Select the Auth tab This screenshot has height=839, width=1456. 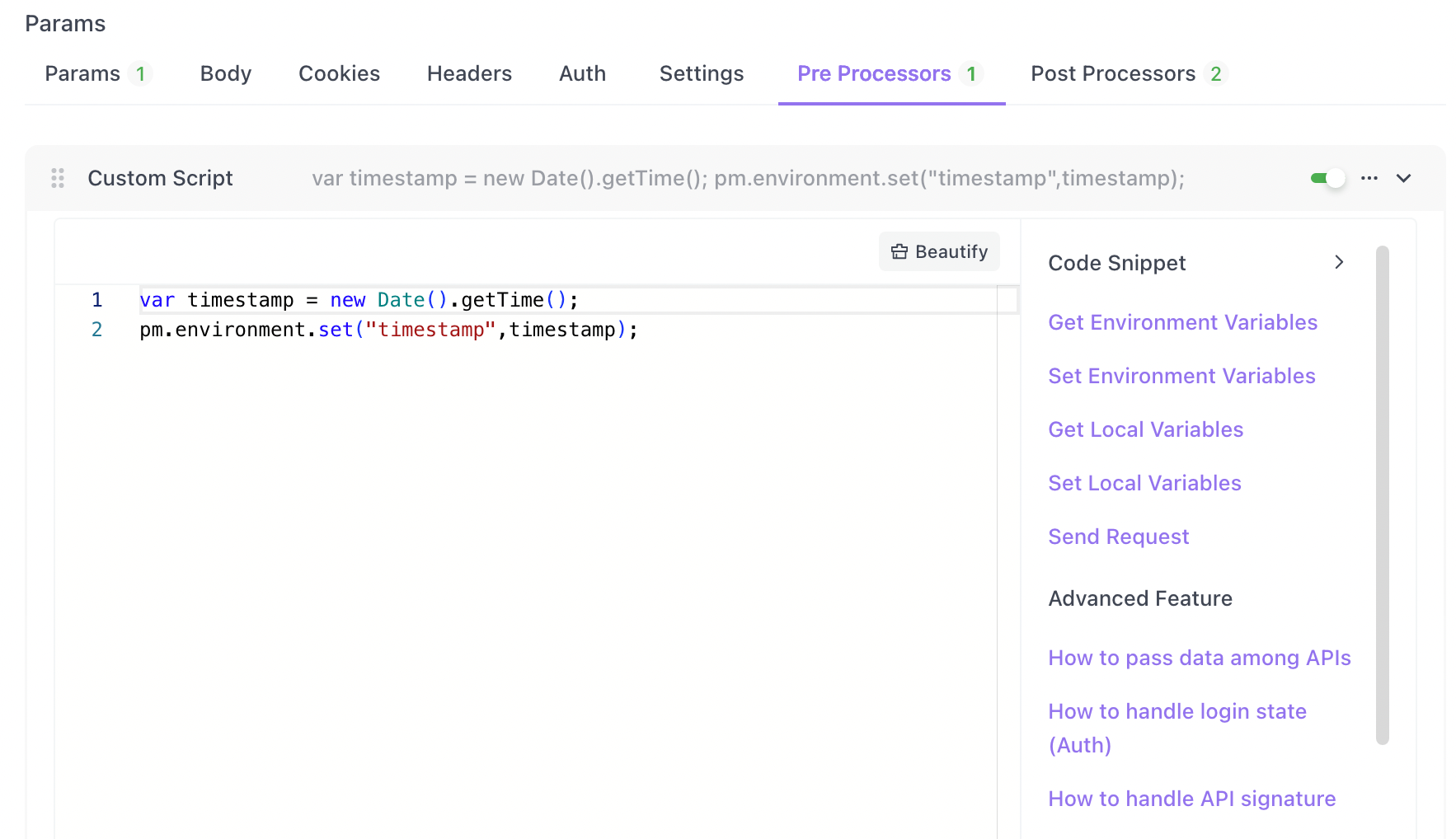582,74
